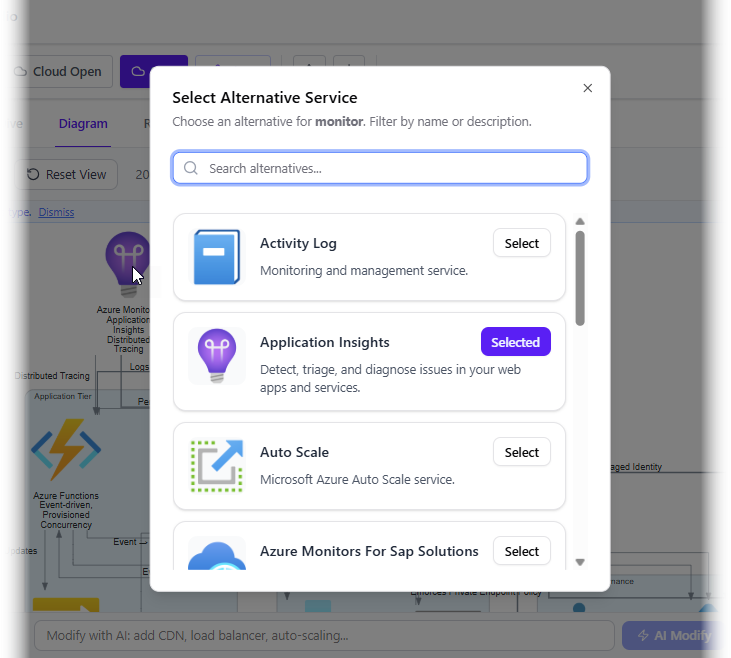Image resolution: width=731 pixels, height=658 pixels.
Task: Click the Dismiss link
Action: tap(56, 212)
